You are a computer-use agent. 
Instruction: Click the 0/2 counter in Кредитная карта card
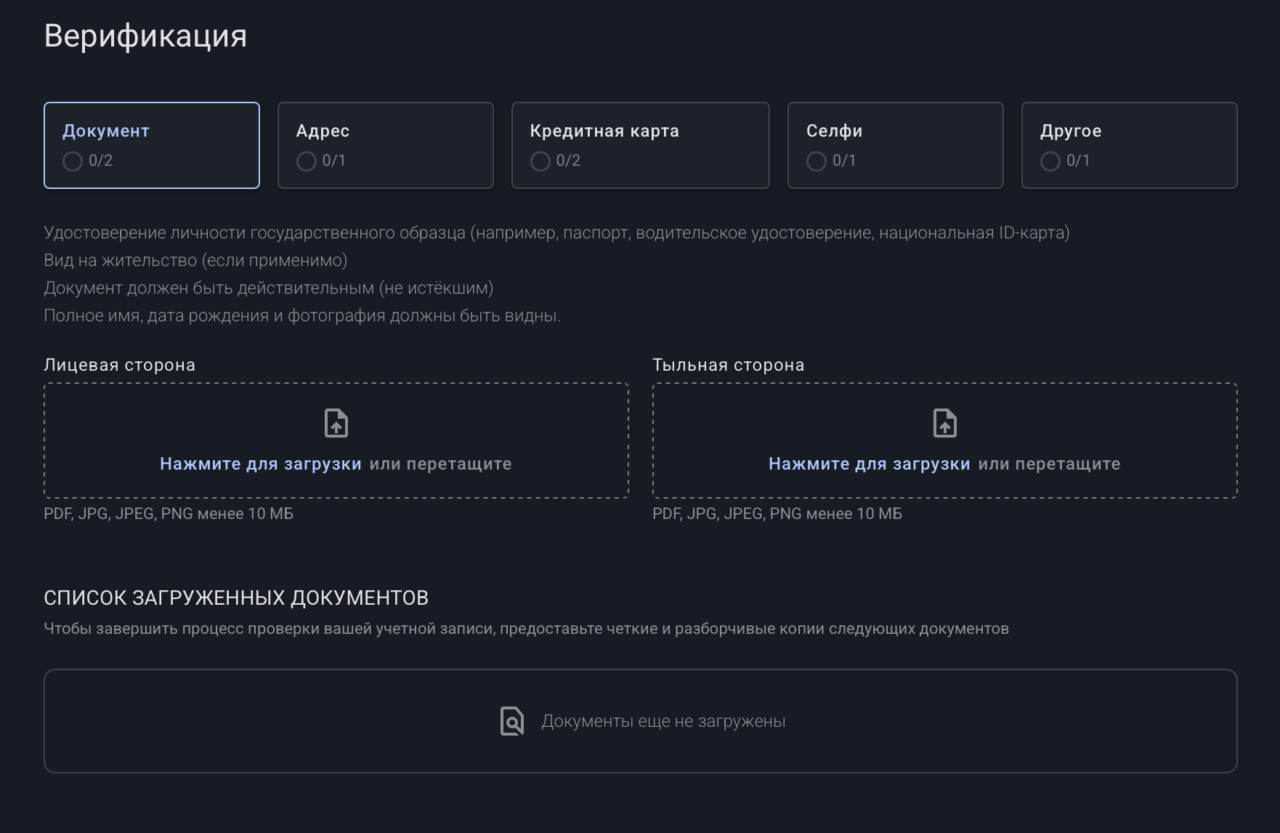pyautogui.click(x=569, y=161)
